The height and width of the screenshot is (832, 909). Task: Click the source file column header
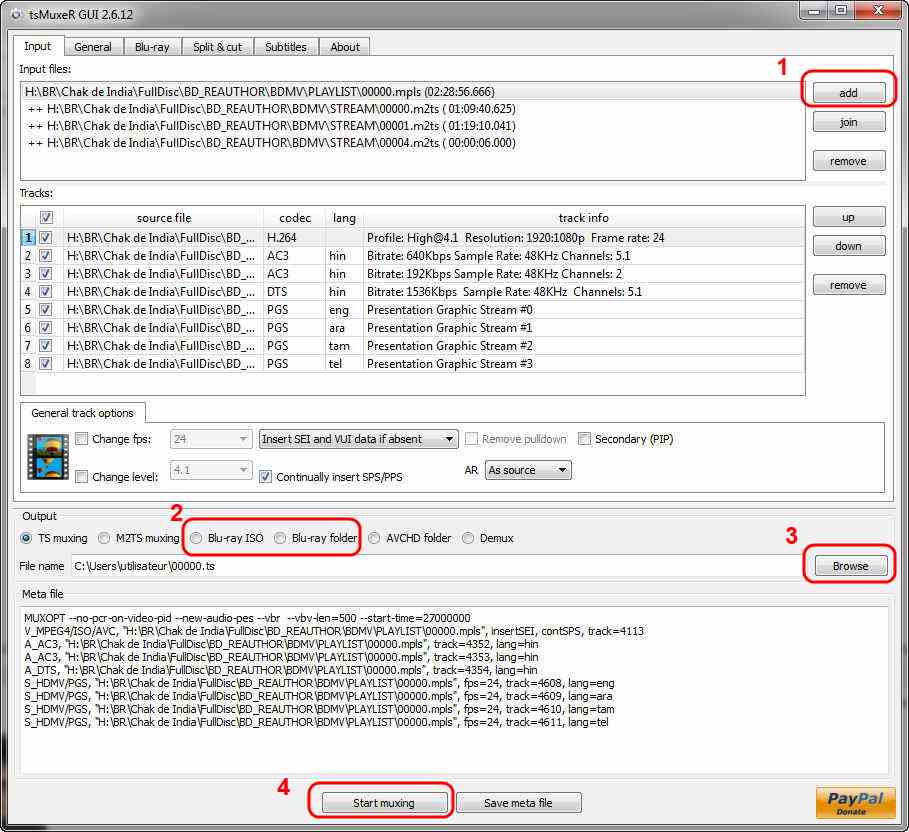tap(163, 217)
